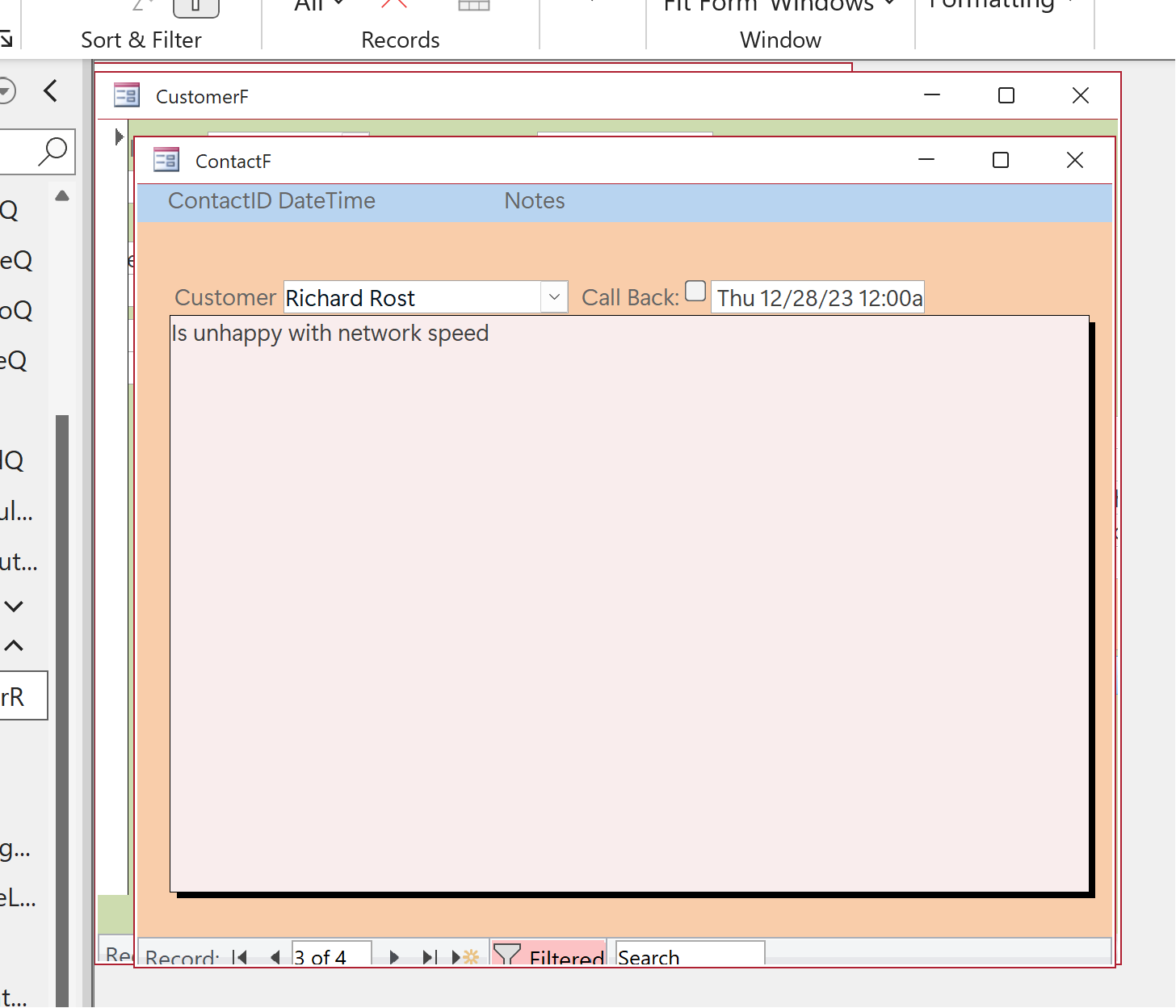Expand the downward chevron in navigation pane
Screen dimensions: 1176x1008
pyautogui.click(x=14, y=606)
